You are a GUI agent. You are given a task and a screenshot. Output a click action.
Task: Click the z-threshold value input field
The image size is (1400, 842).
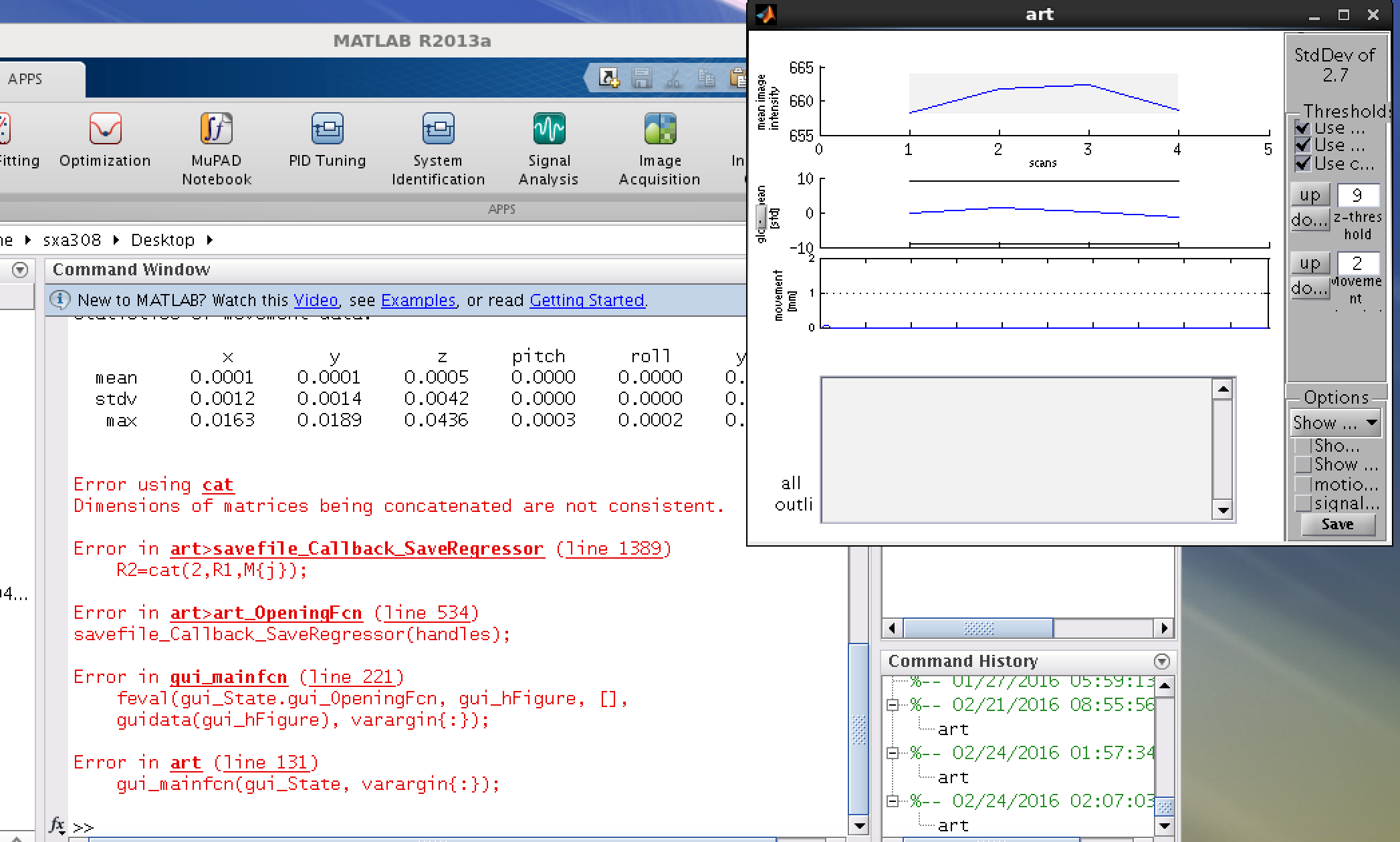tap(1357, 195)
